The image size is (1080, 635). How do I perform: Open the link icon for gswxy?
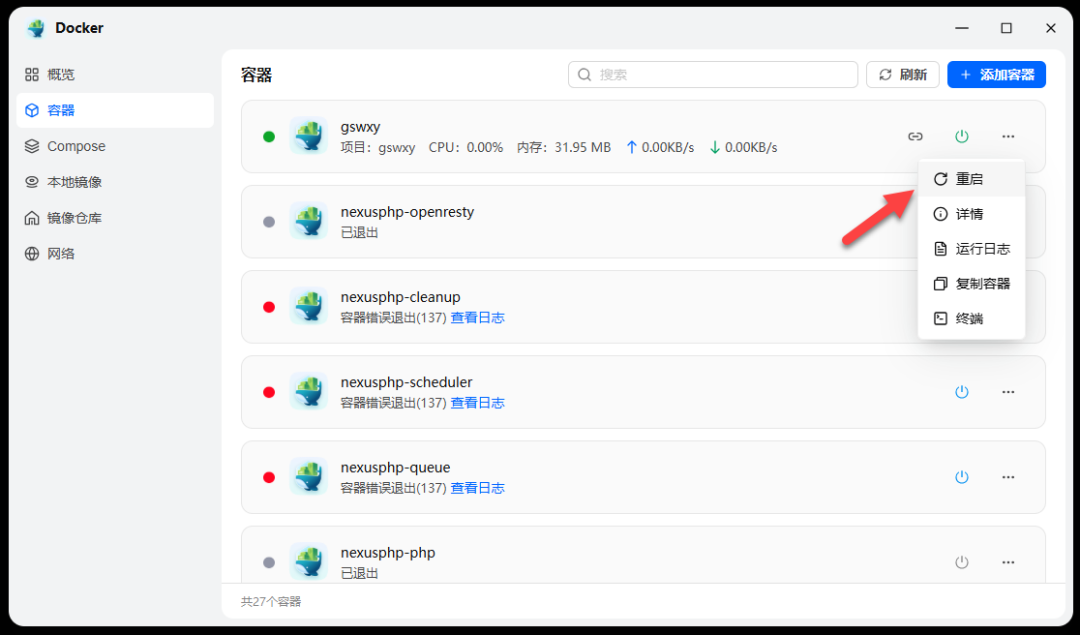pyautogui.click(x=915, y=136)
